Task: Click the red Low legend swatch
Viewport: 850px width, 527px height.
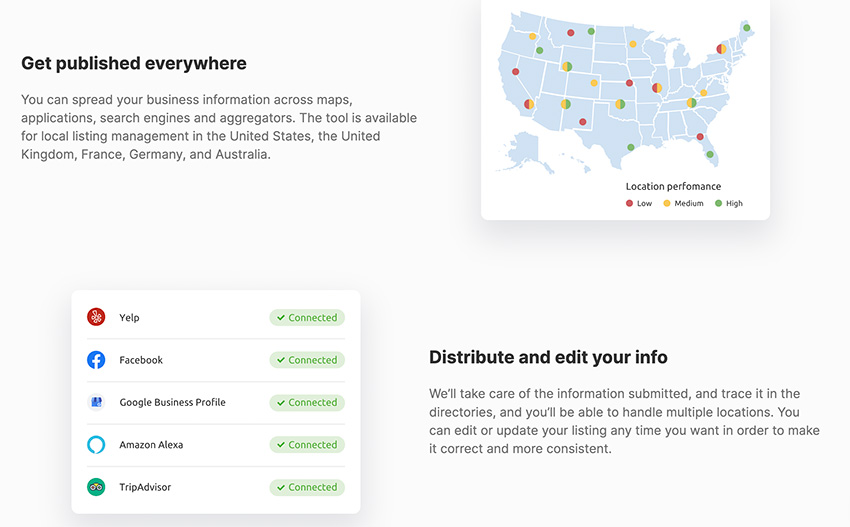Action: coord(629,203)
